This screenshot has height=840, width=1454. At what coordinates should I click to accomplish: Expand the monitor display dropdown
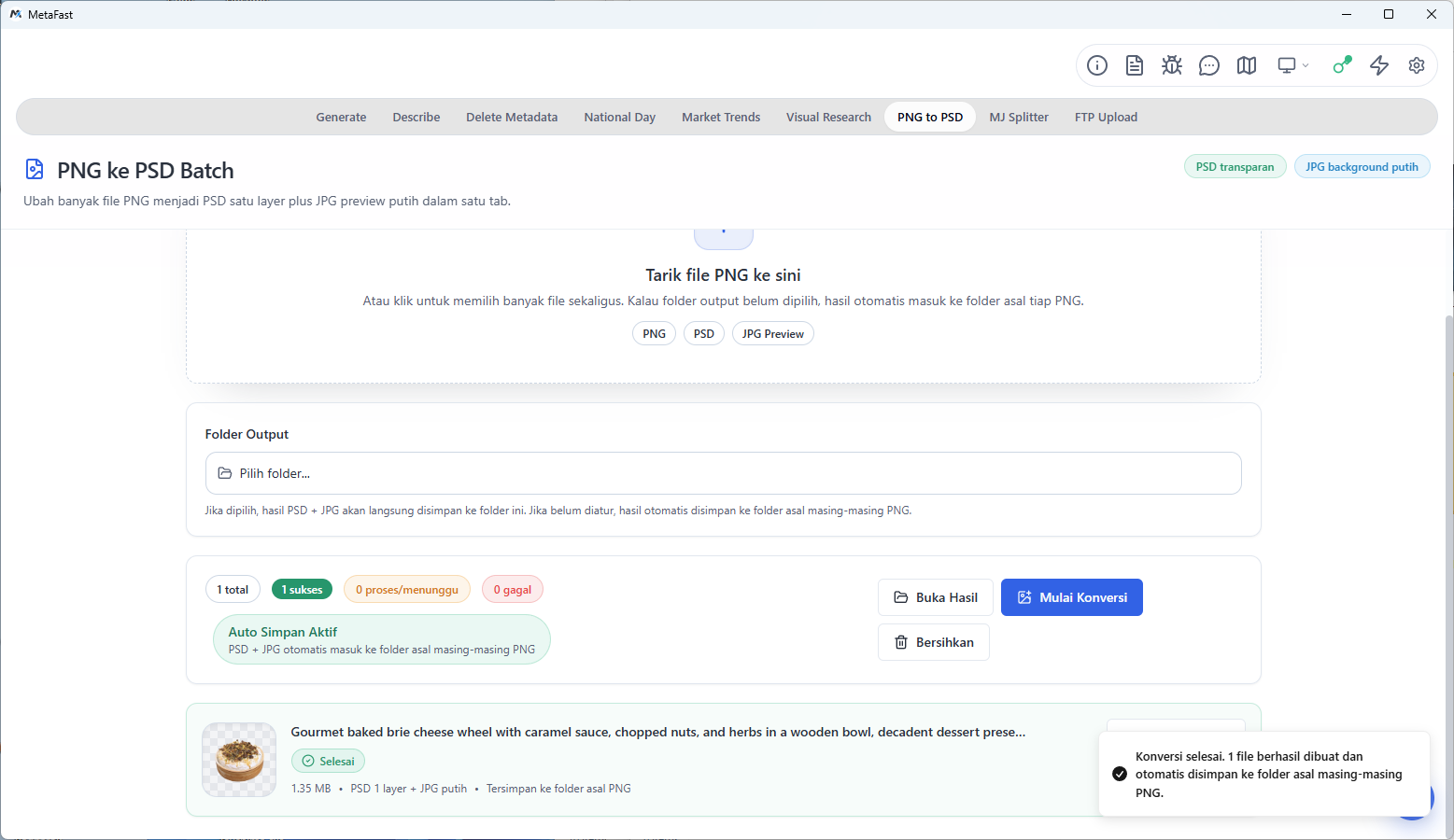point(1293,65)
